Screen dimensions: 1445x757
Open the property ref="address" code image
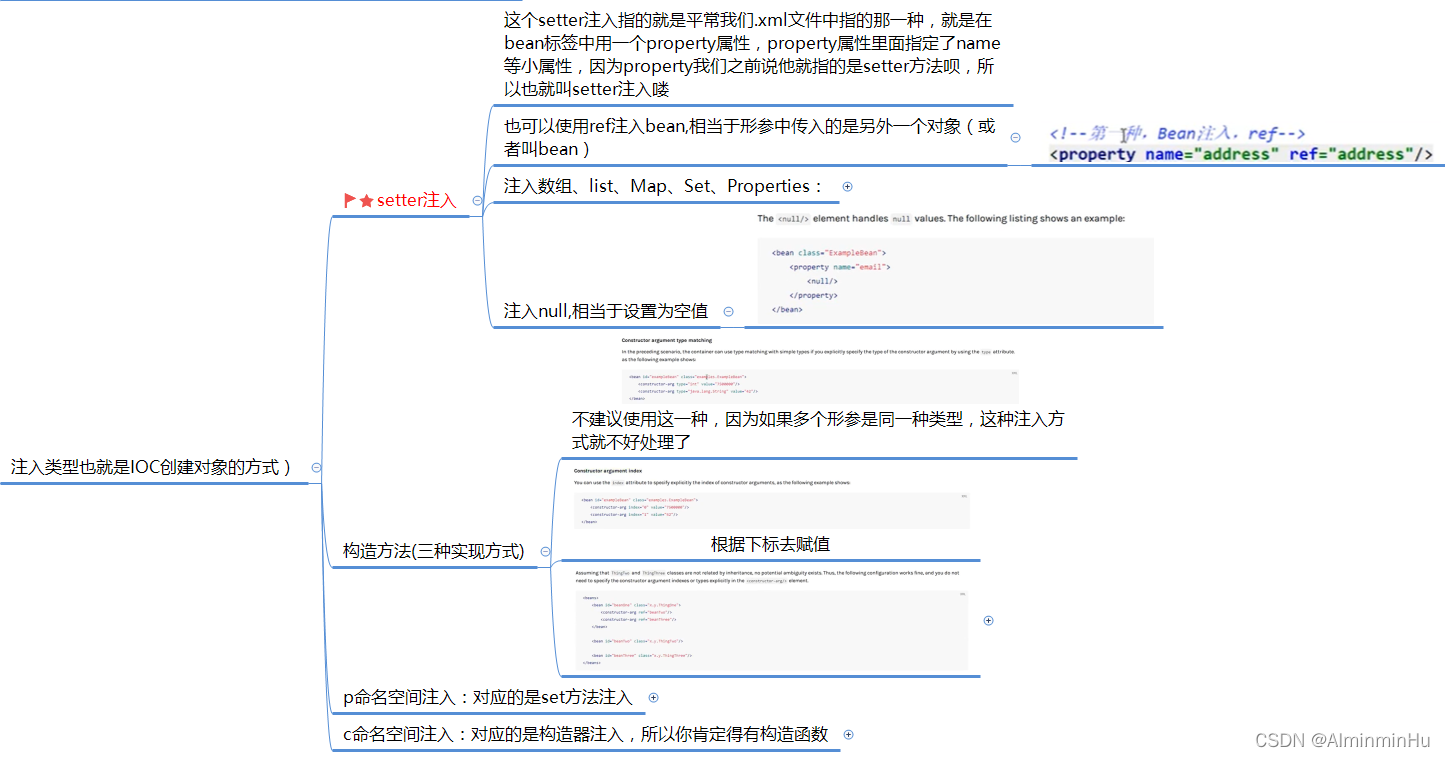1242,144
